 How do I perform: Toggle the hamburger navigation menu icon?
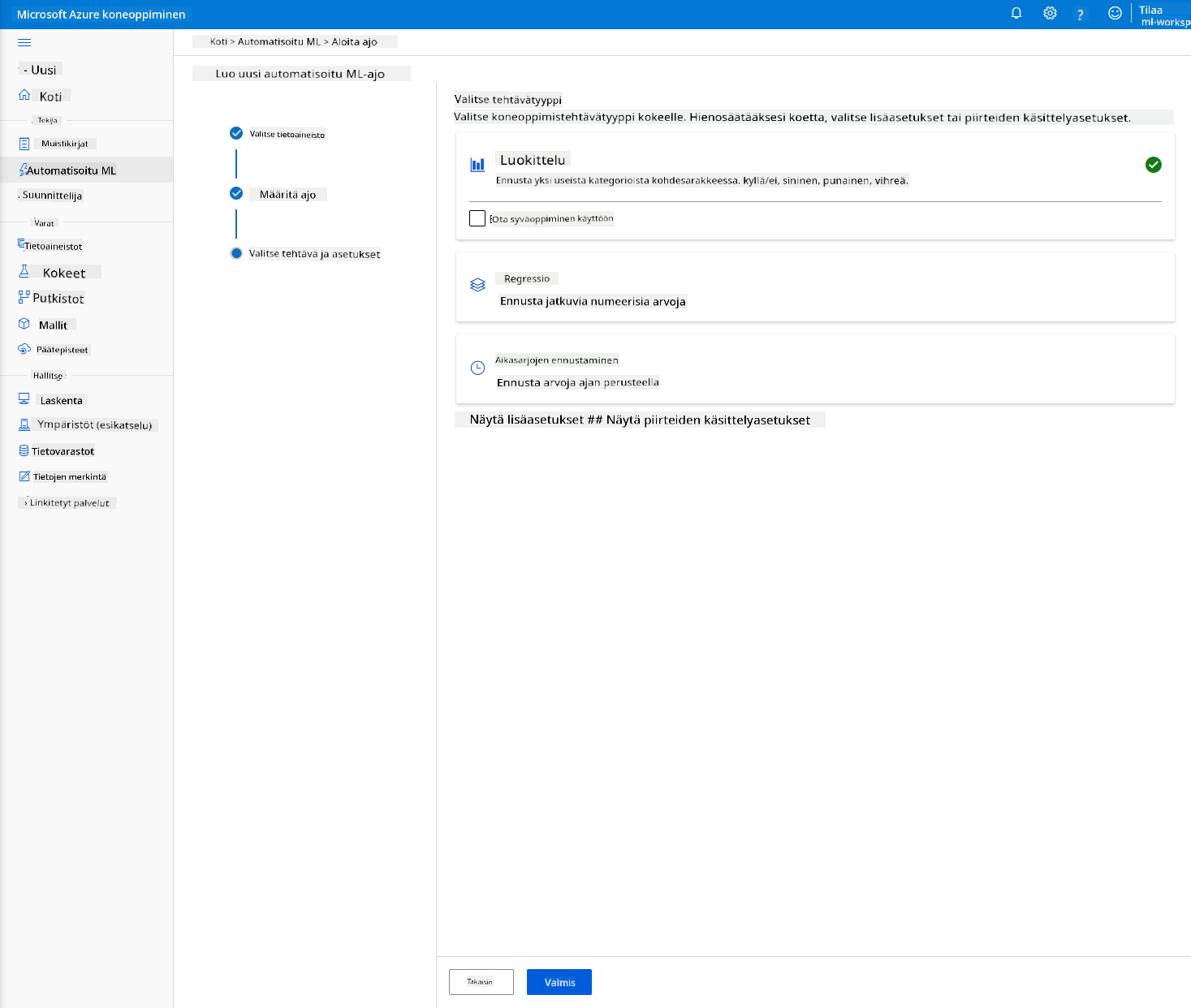point(24,42)
